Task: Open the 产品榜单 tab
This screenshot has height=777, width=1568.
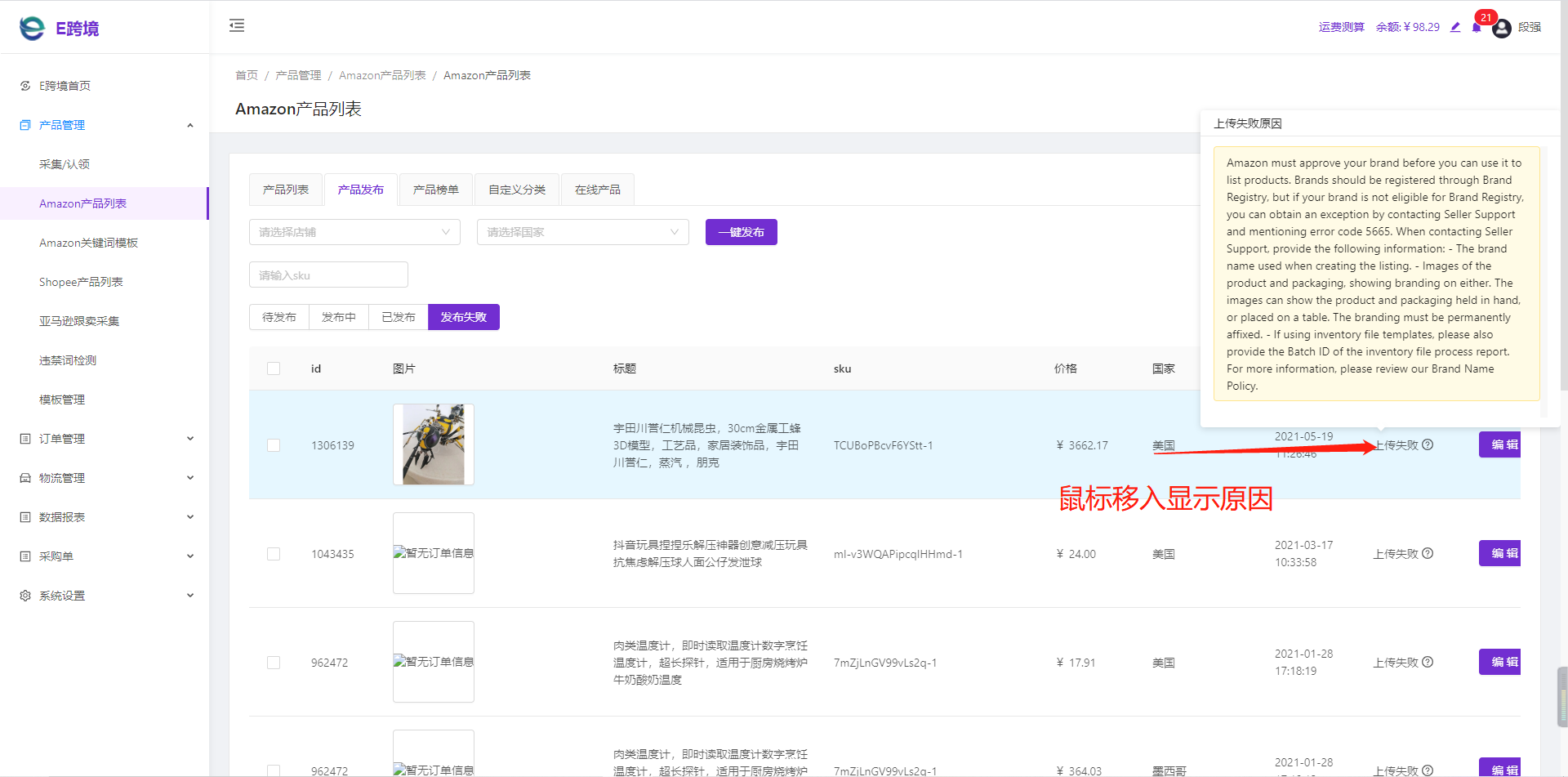Action: [x=436, y=190]
